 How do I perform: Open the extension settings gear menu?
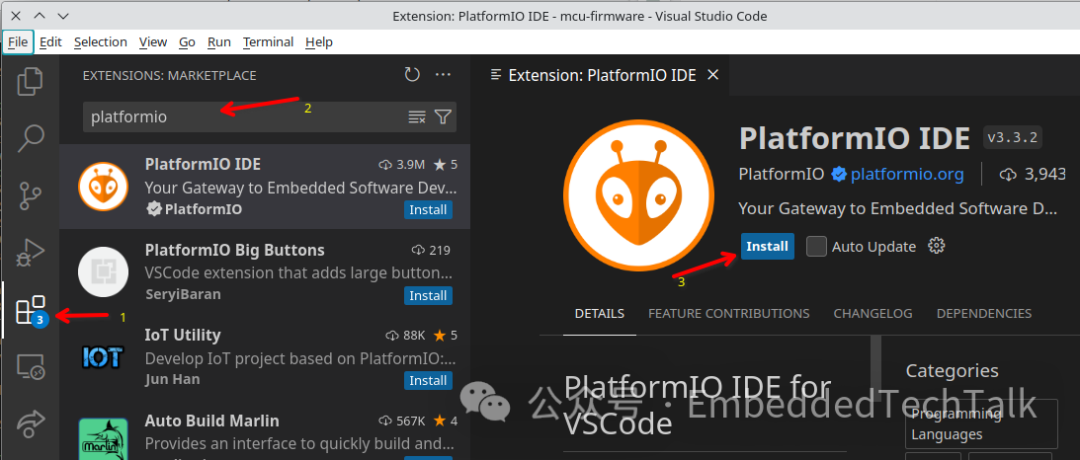[936, 246]
